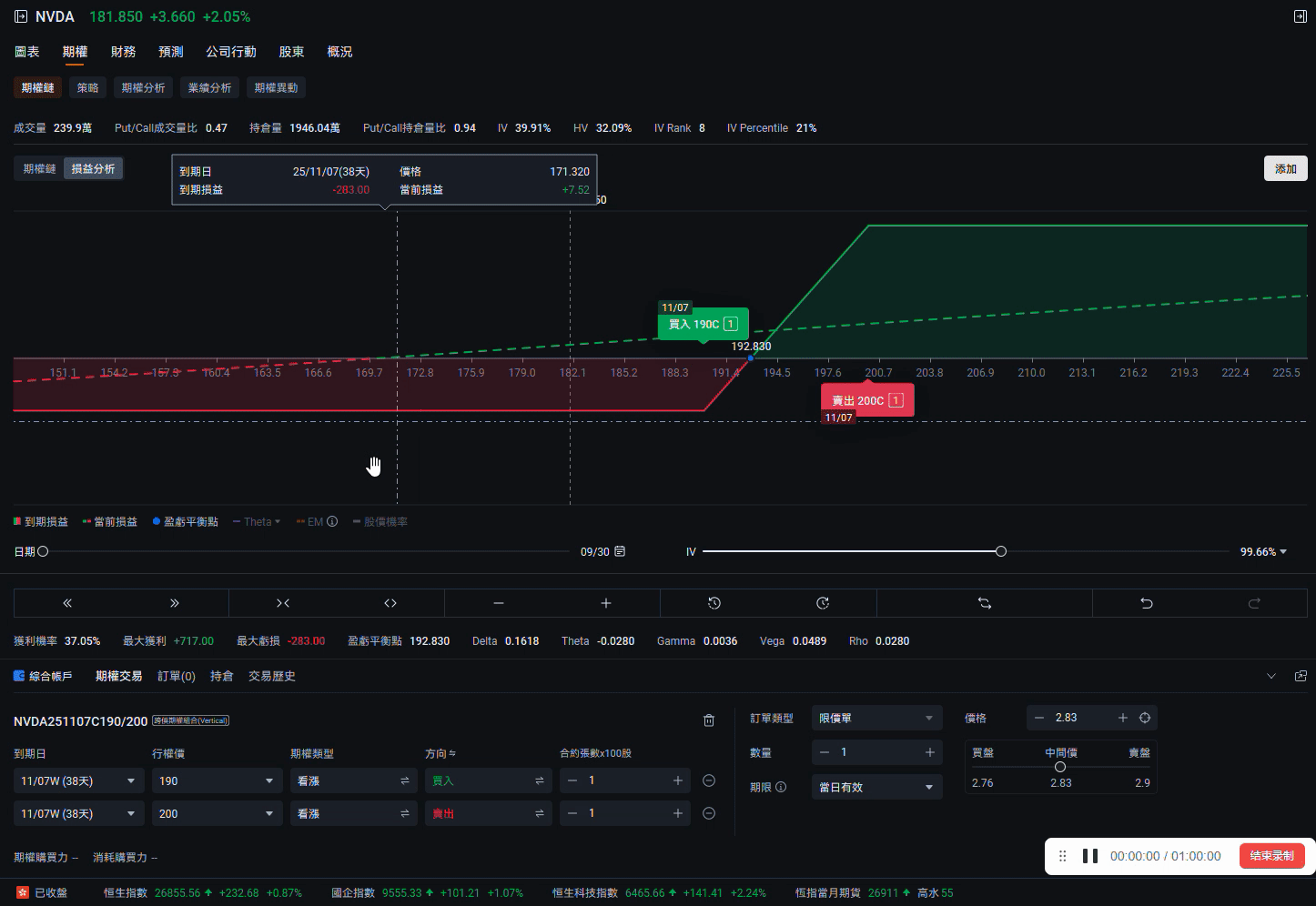Click the undo arrow icon
The height and width of the screenshot is (906, 1316).
click(1146, 603)
